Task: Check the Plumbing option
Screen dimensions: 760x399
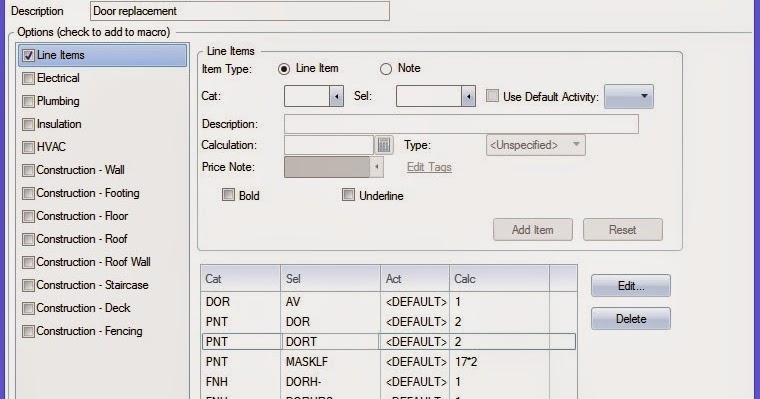Action: click(x=28, y=101)
